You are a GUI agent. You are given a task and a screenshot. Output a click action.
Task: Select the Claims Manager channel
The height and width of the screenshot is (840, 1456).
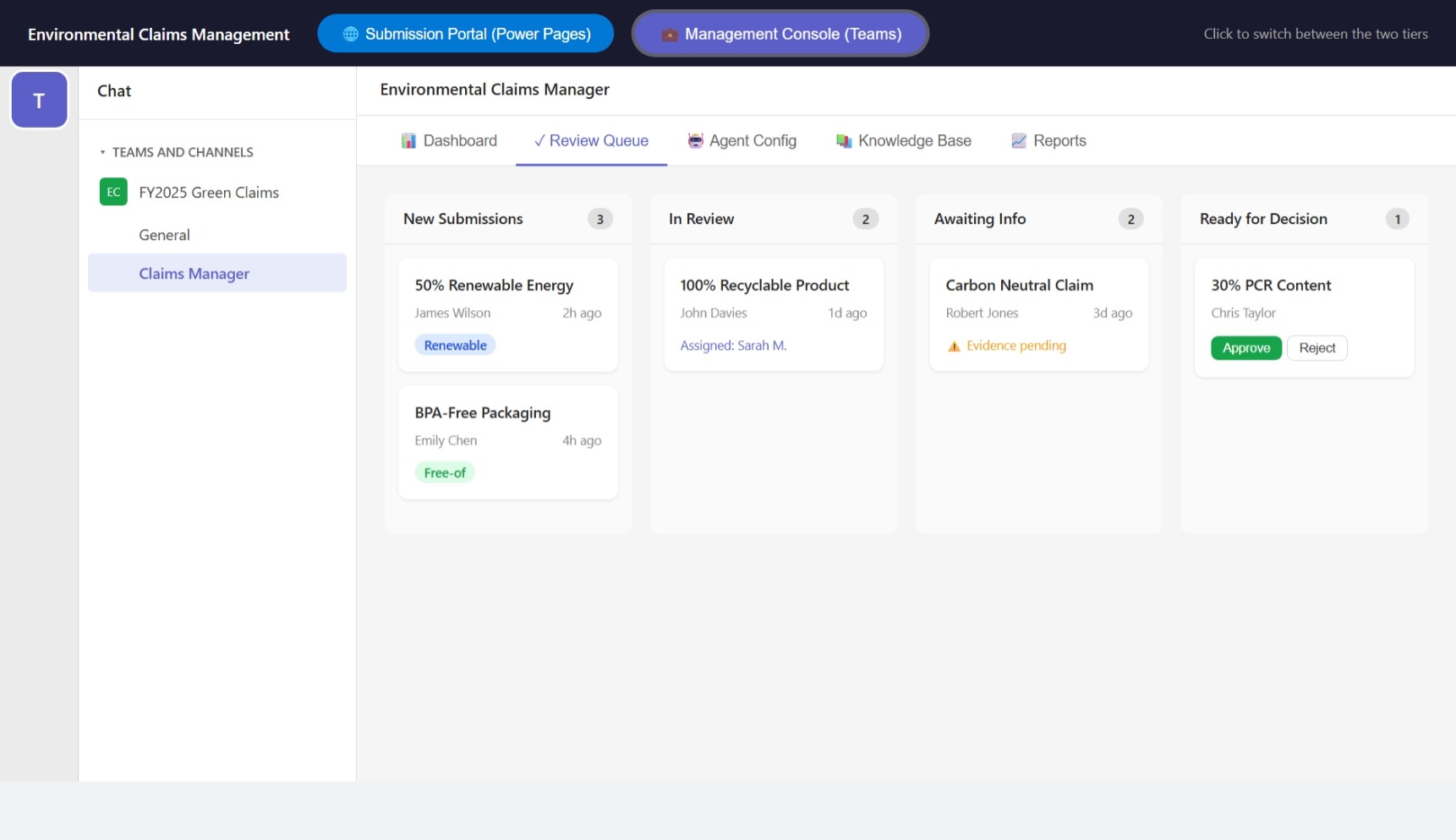click(x=194, y=274)
